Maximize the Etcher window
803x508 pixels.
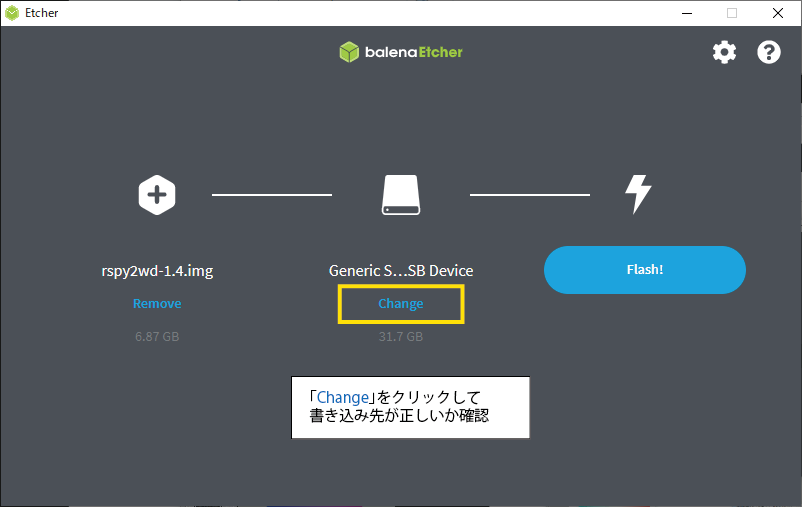tap(732, 13)
